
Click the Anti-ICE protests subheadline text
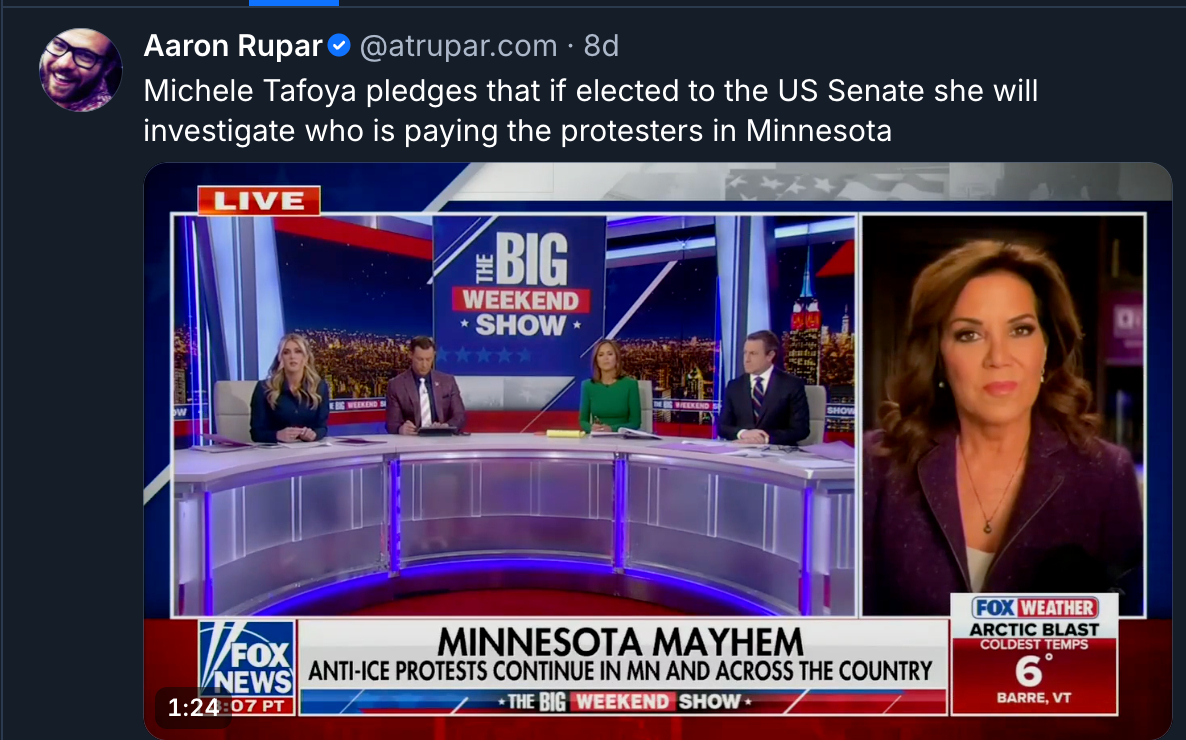point(620,671)
